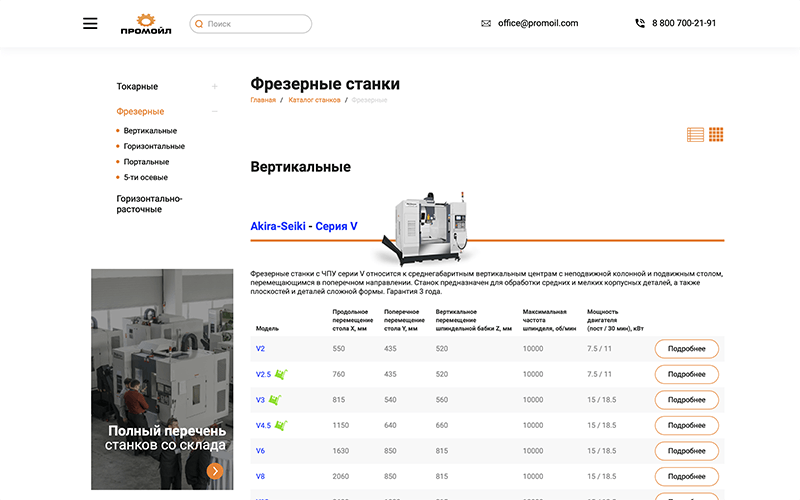Open Токарные category
The height and width of the screenshot is (500, 800).
tap(137, 87)
